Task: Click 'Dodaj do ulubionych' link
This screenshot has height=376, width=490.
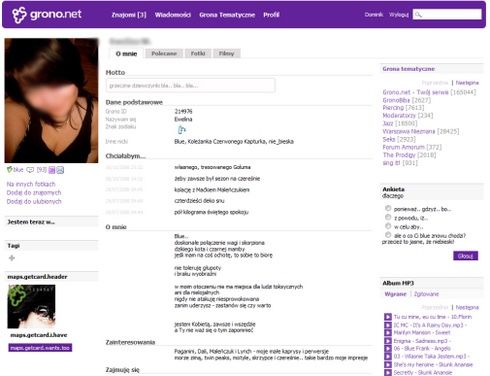Action: [x=34, y=201]
